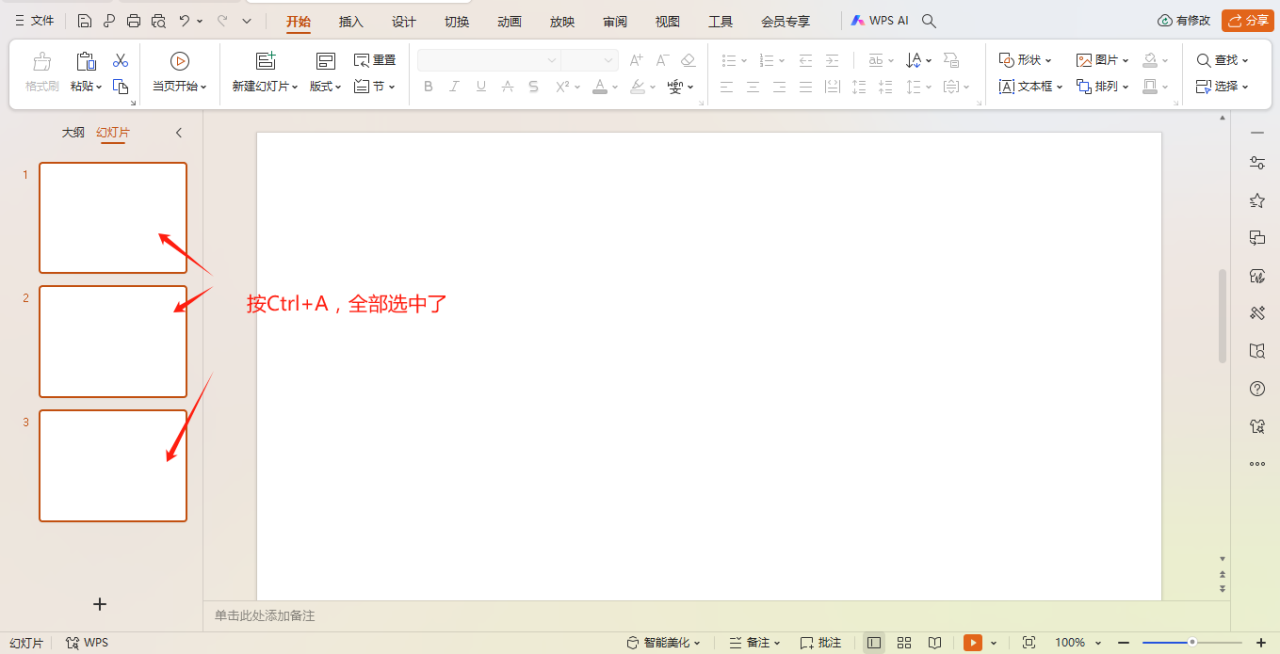Toggle underline formatting

(480, 86)
